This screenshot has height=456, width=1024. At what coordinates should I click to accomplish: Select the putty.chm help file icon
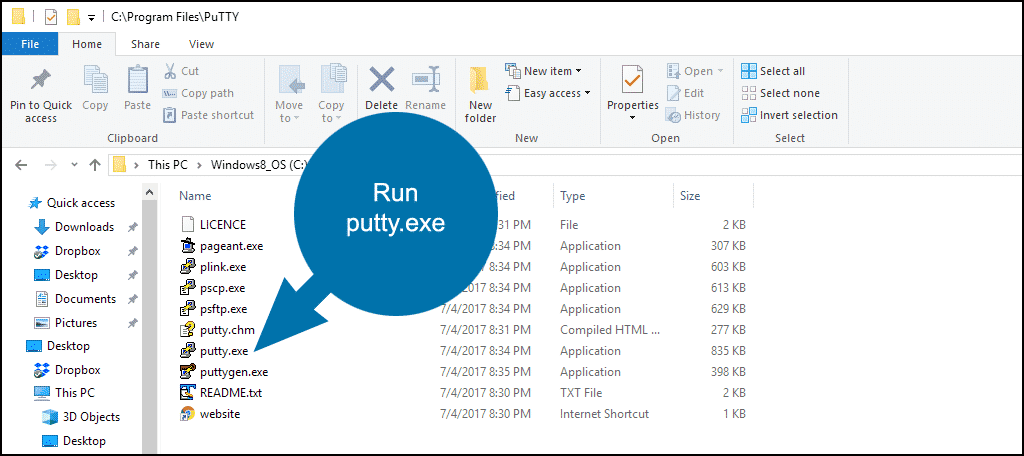188,330
